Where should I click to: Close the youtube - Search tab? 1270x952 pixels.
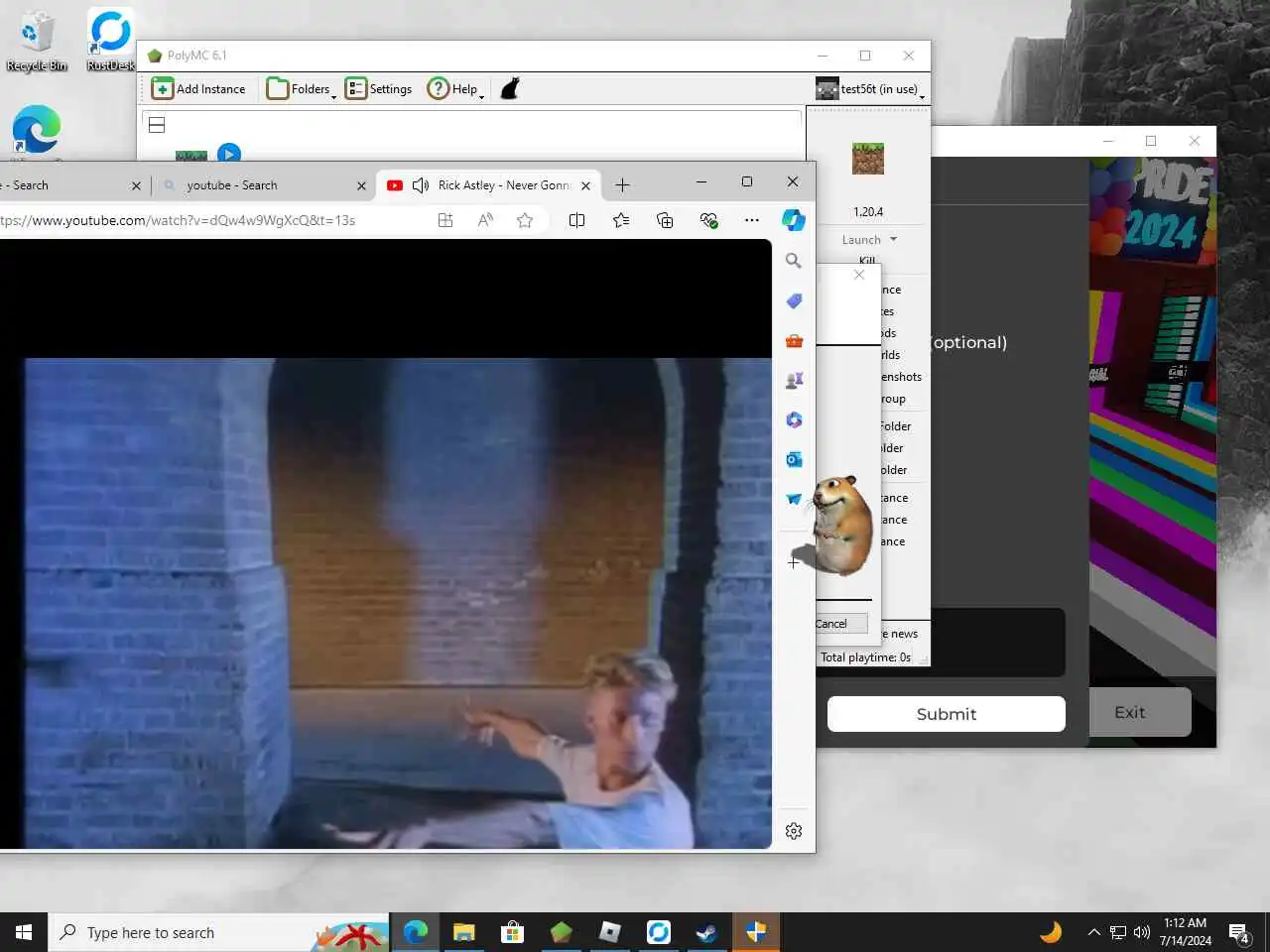click(x=361, y=185)
